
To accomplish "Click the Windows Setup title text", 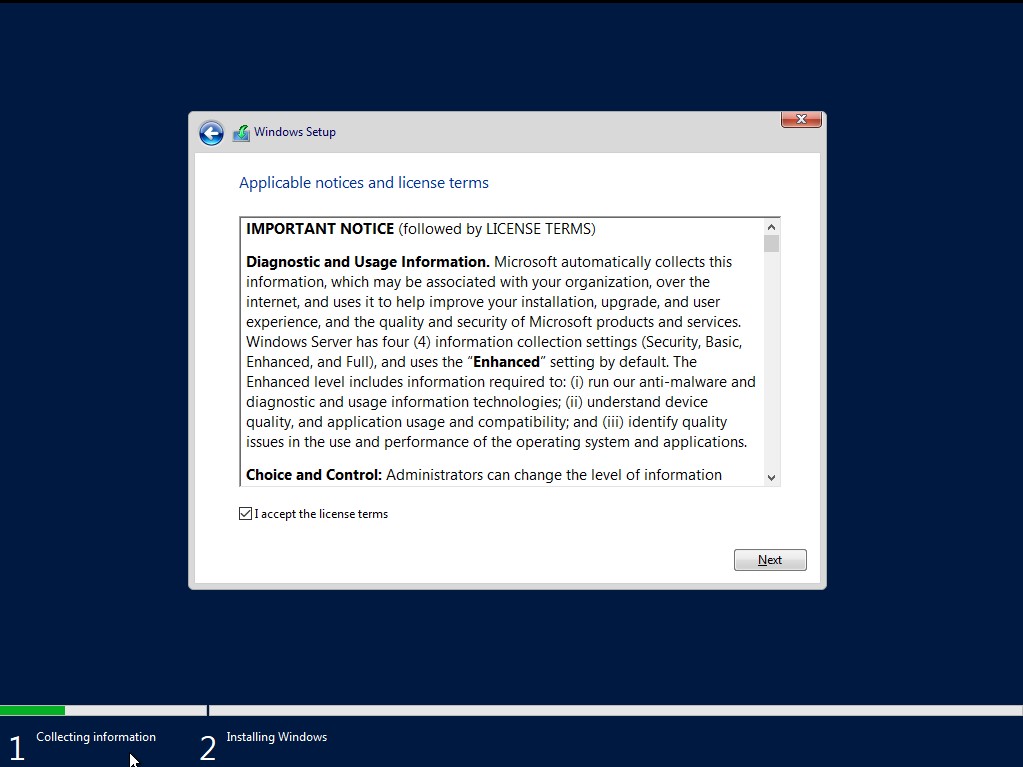I will (293, 131).
